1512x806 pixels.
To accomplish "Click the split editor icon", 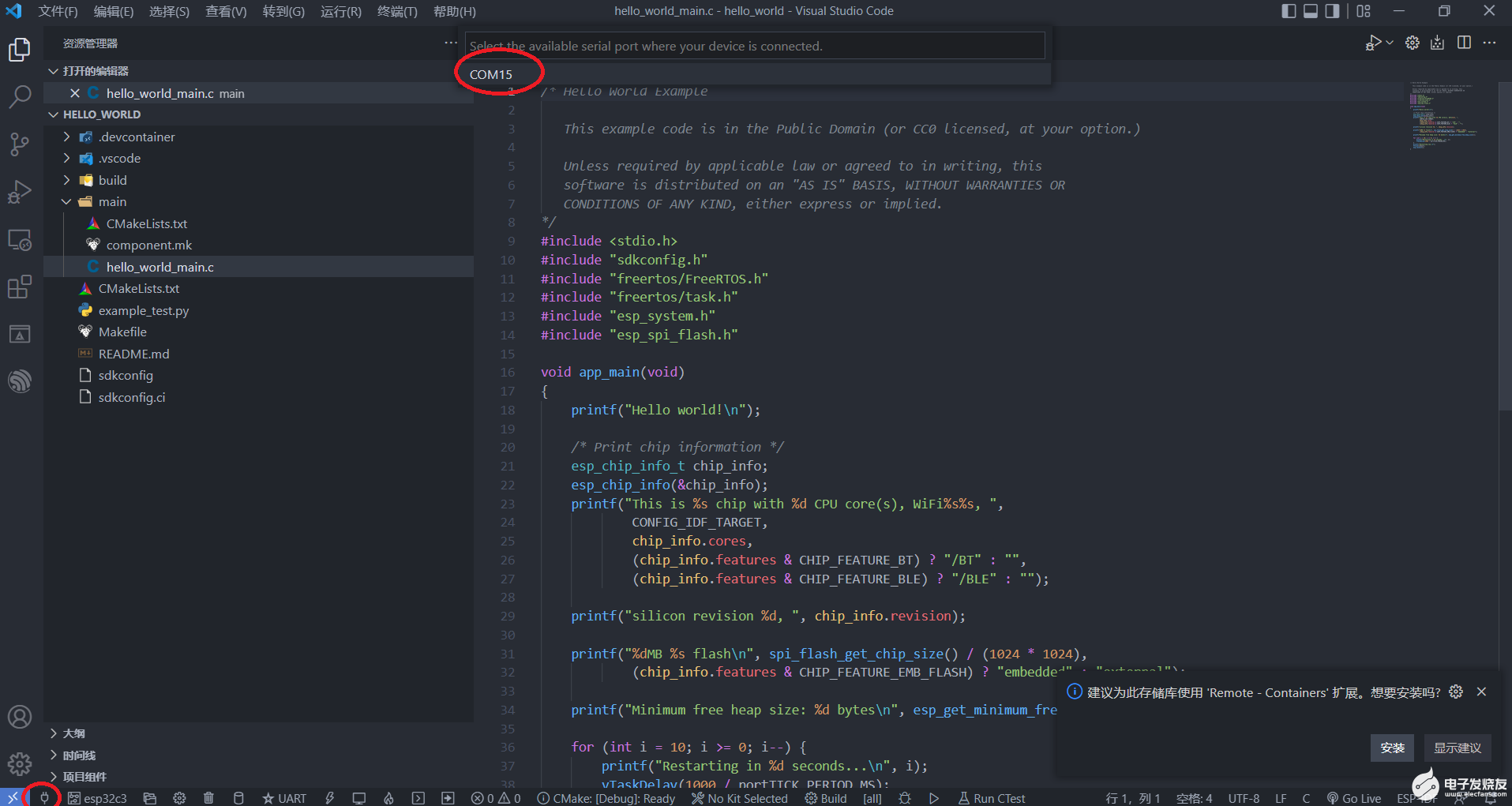I will (x=1464, y=43).
